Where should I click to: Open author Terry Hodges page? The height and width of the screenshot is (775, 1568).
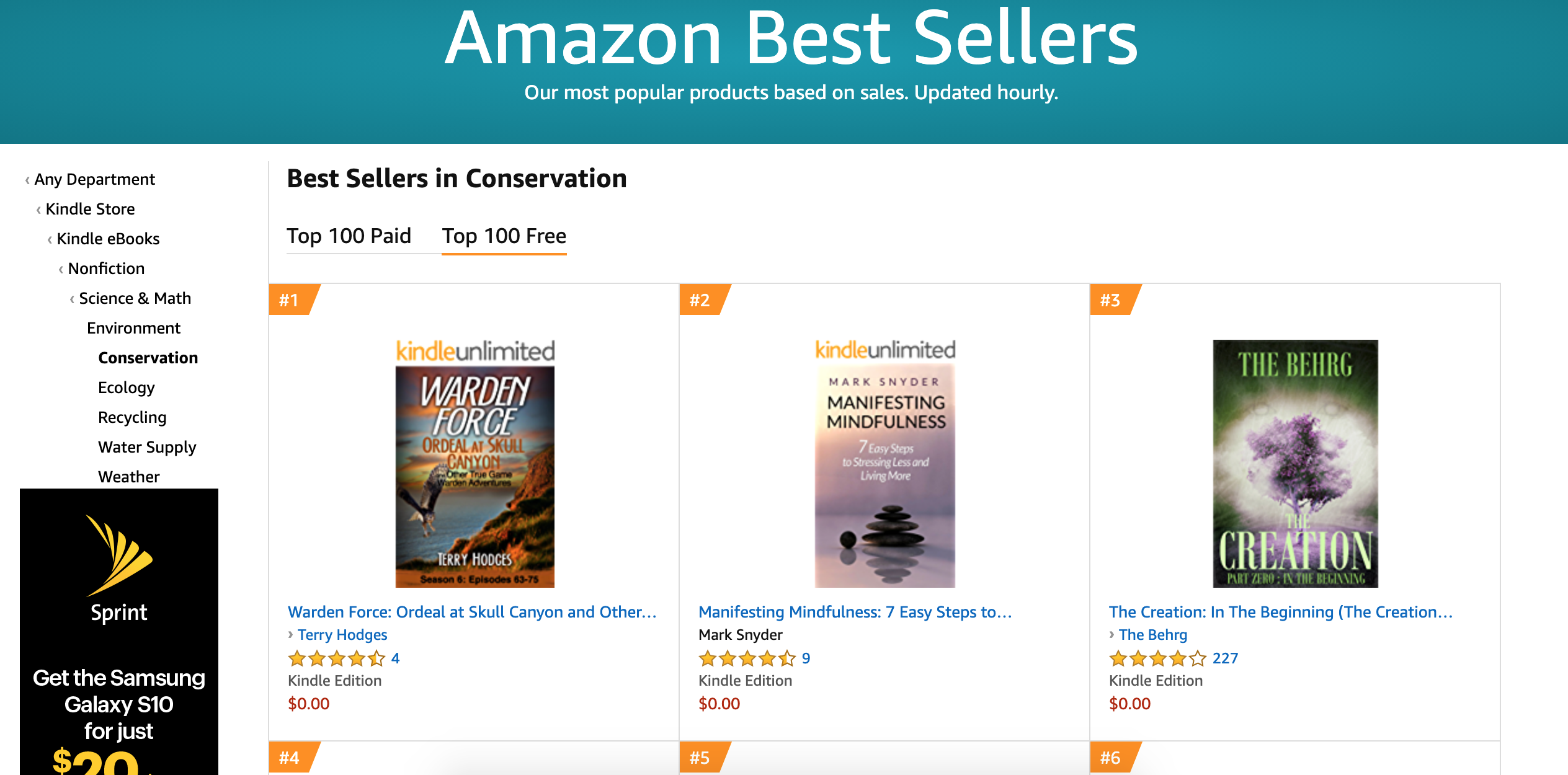pos(342,635)
